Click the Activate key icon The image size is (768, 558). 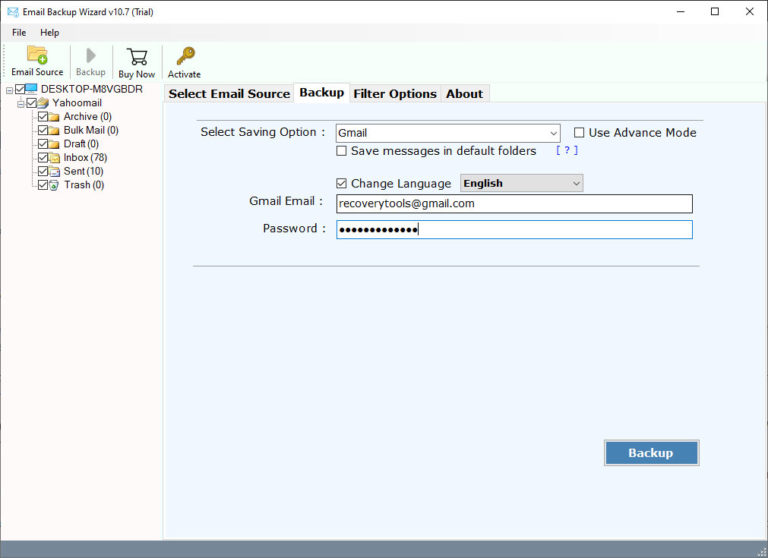186,56
